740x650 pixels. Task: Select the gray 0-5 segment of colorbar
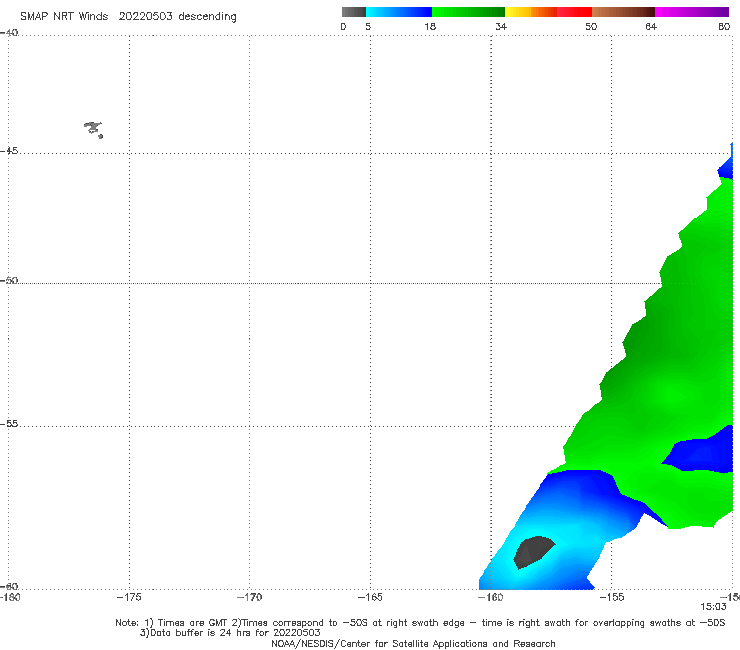(x=353, y=12)
